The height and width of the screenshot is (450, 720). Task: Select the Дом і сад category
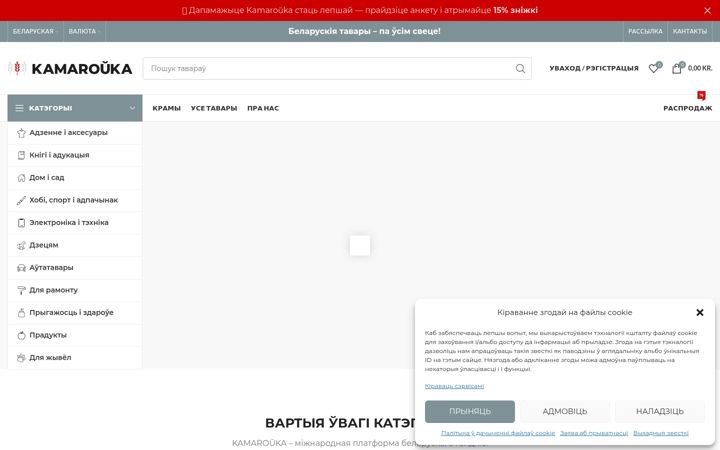(x=75, y=178)
